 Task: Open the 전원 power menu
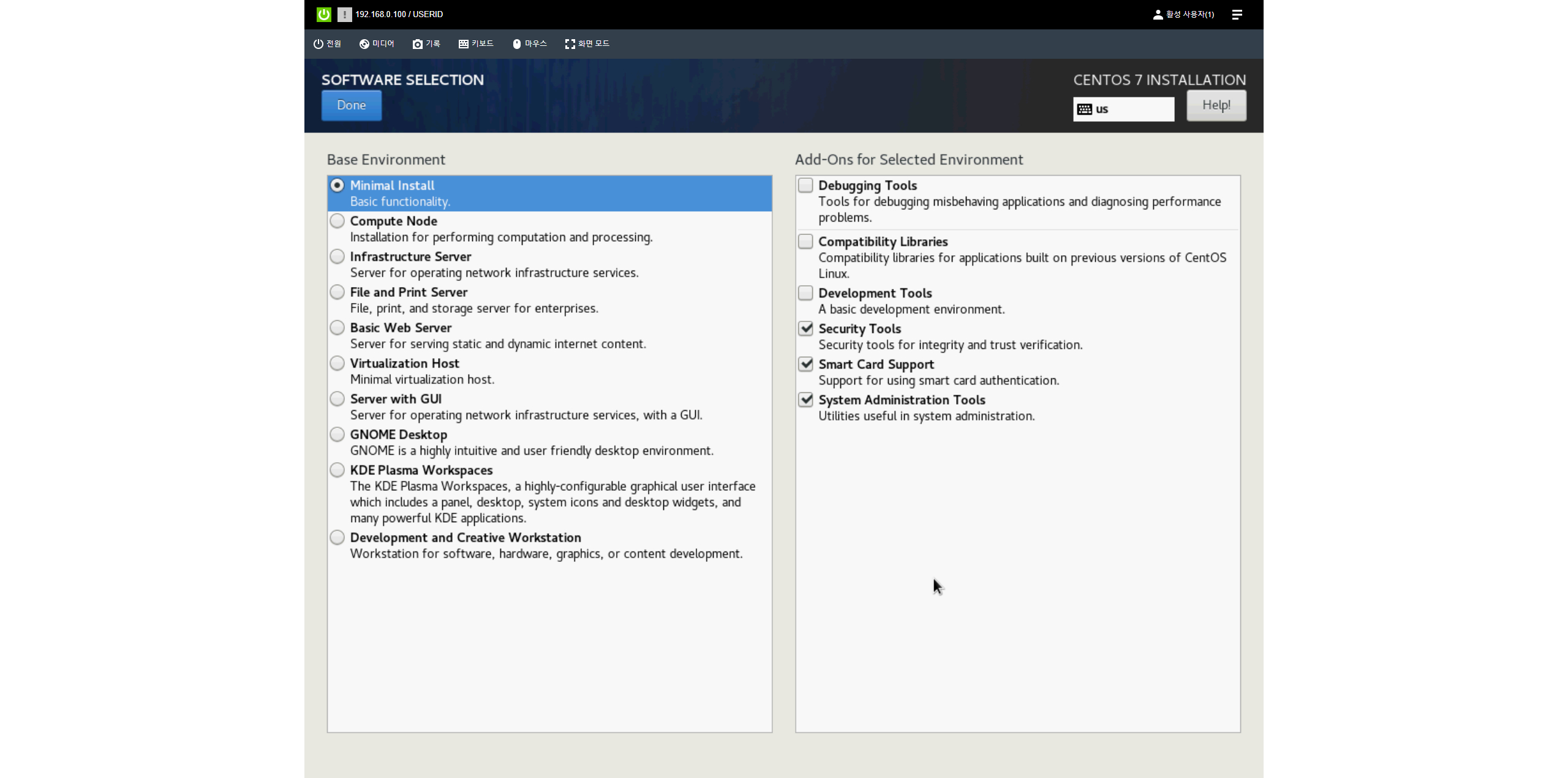(x=327, y=43)
